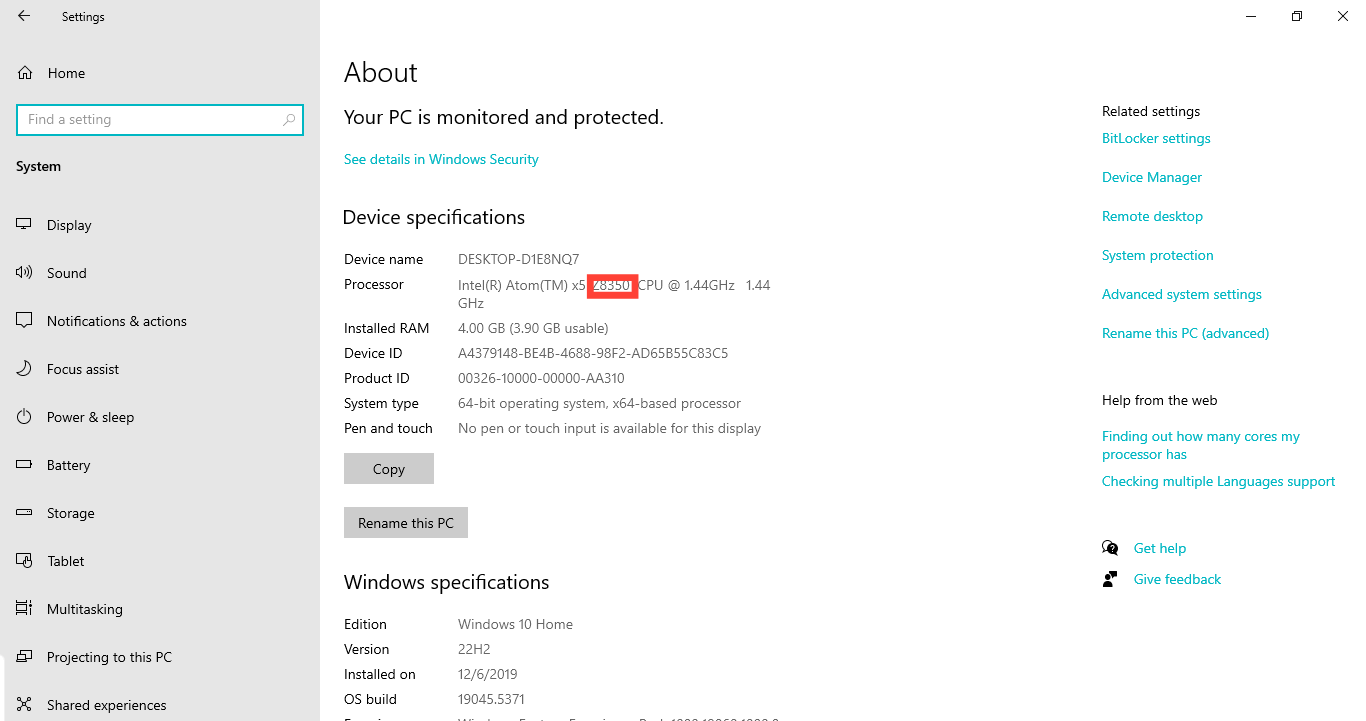This screenshot has width=1366, height=721.
Task: Open Advanced system settings
Action: [x=1181, y=294]
